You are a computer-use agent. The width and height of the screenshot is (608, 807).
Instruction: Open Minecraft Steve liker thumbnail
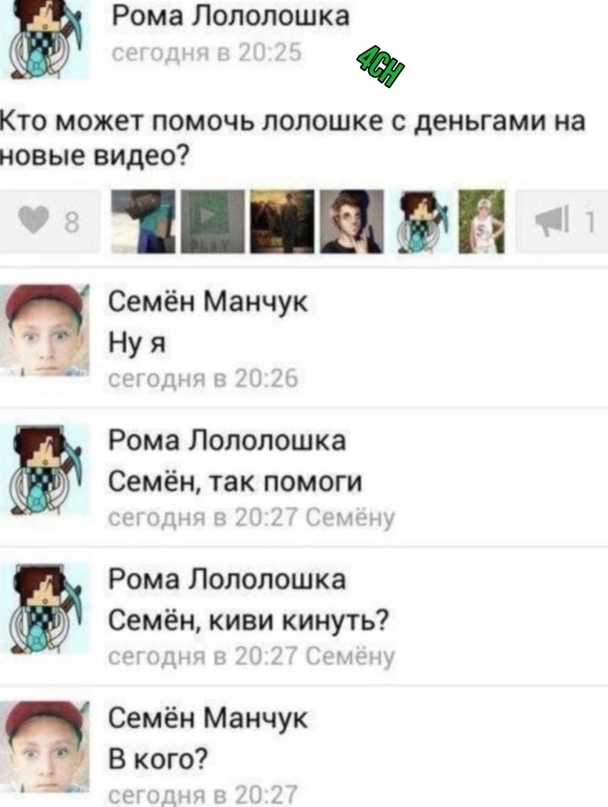point(144,221)
